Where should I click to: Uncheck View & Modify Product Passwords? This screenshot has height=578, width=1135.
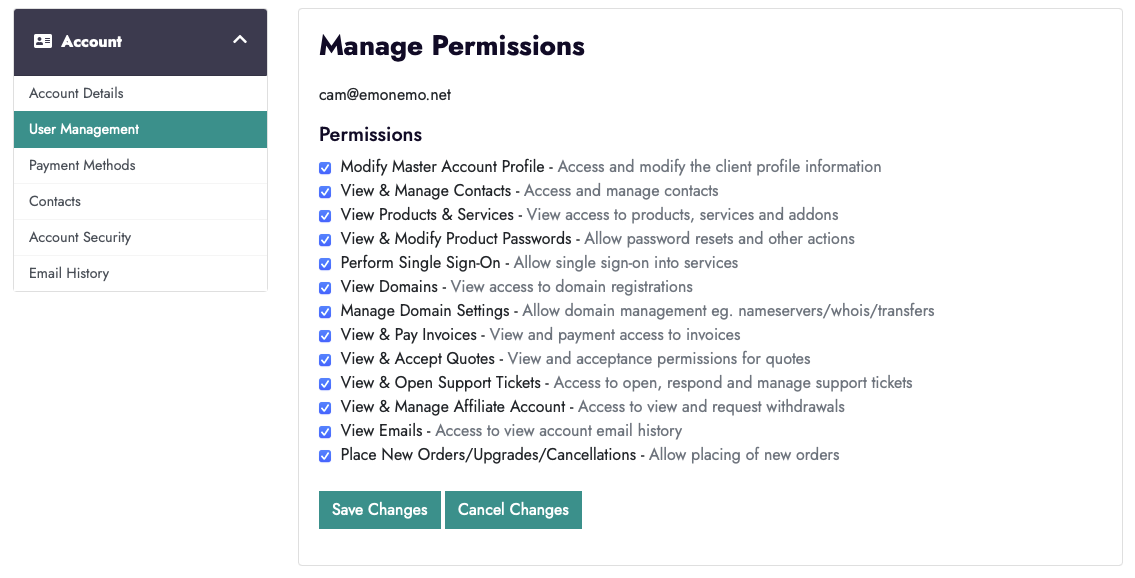click(325, 240)
